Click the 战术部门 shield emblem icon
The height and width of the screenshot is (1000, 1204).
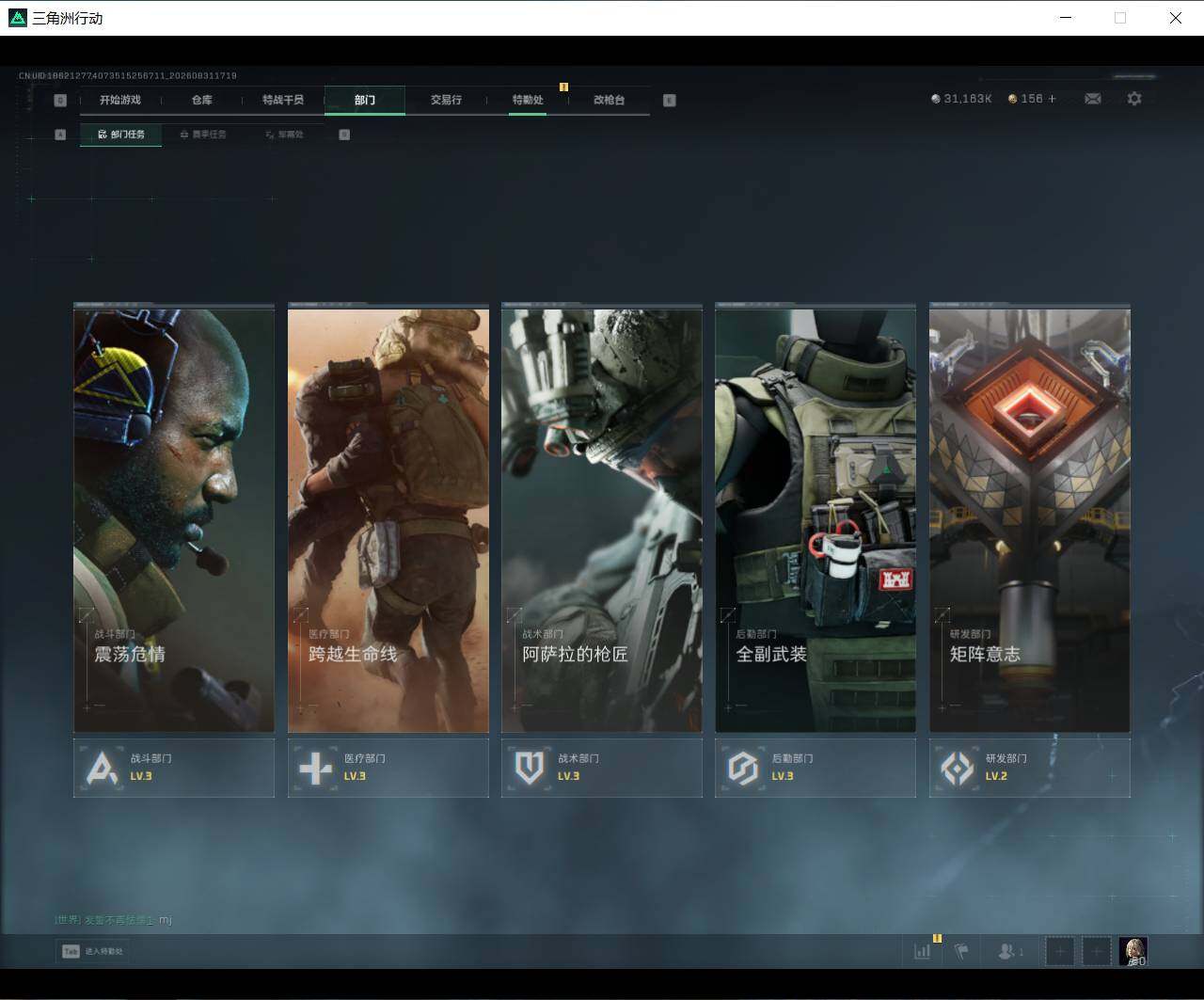pos(530,769)
